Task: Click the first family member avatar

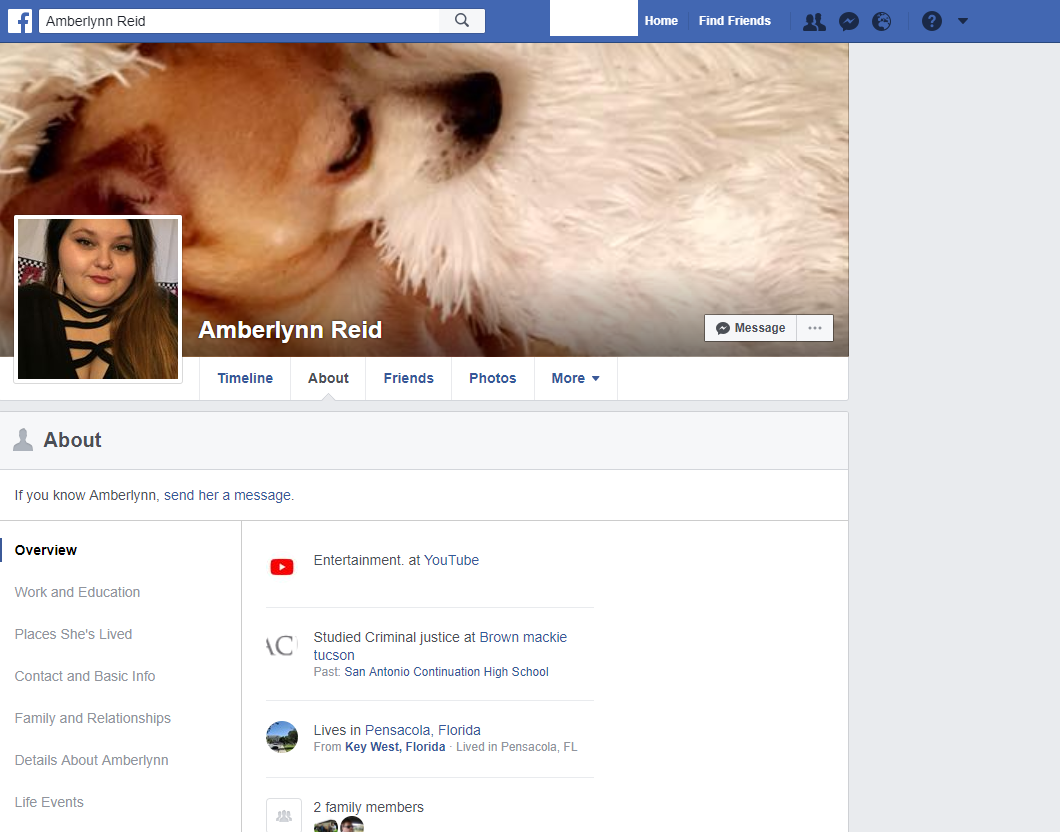Action: (326, 825)
